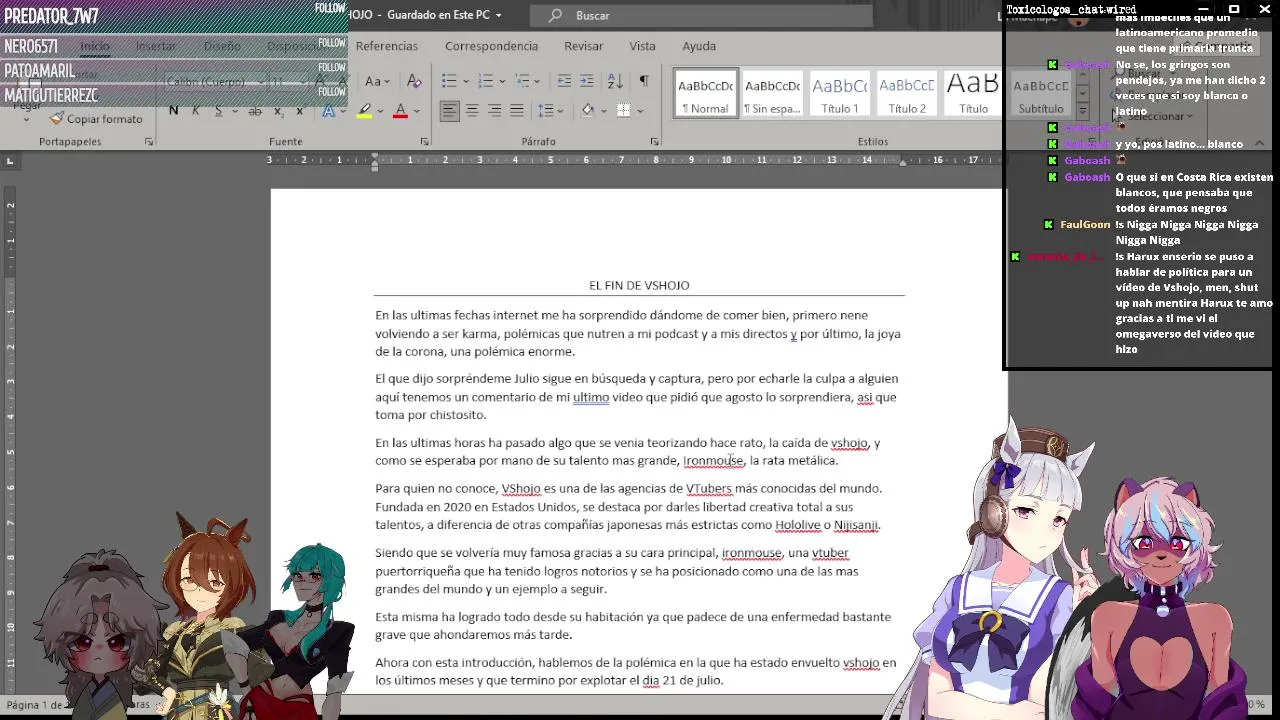Open the bullet list dropdown arrow

click(464, 82)
